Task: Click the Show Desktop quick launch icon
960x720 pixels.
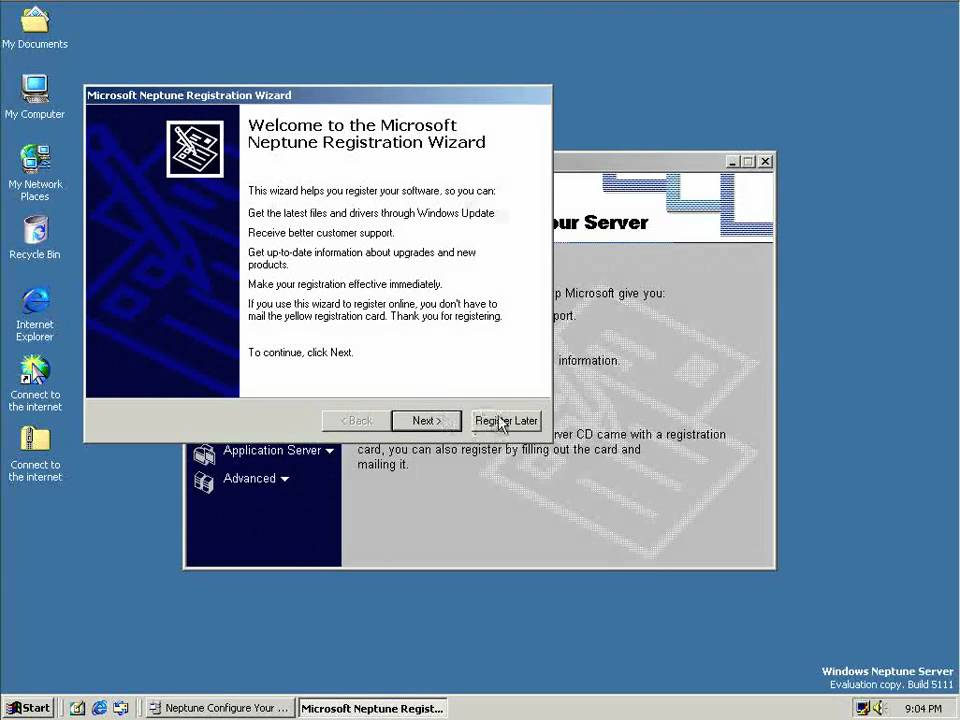Action: [77, 708]
